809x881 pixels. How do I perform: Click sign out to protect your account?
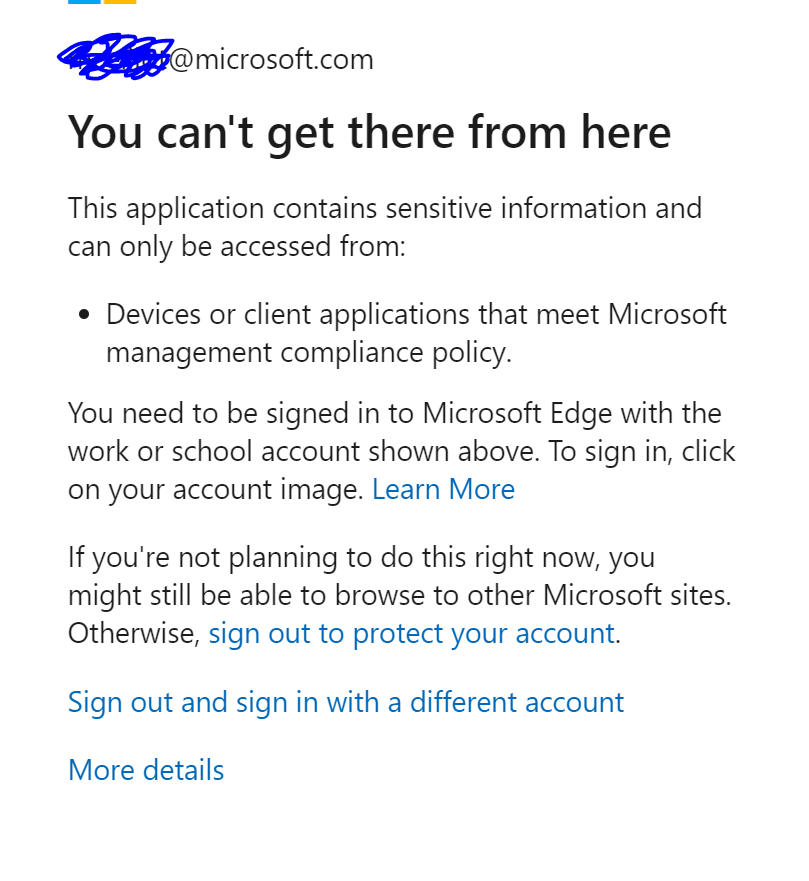tap(411, 634)
